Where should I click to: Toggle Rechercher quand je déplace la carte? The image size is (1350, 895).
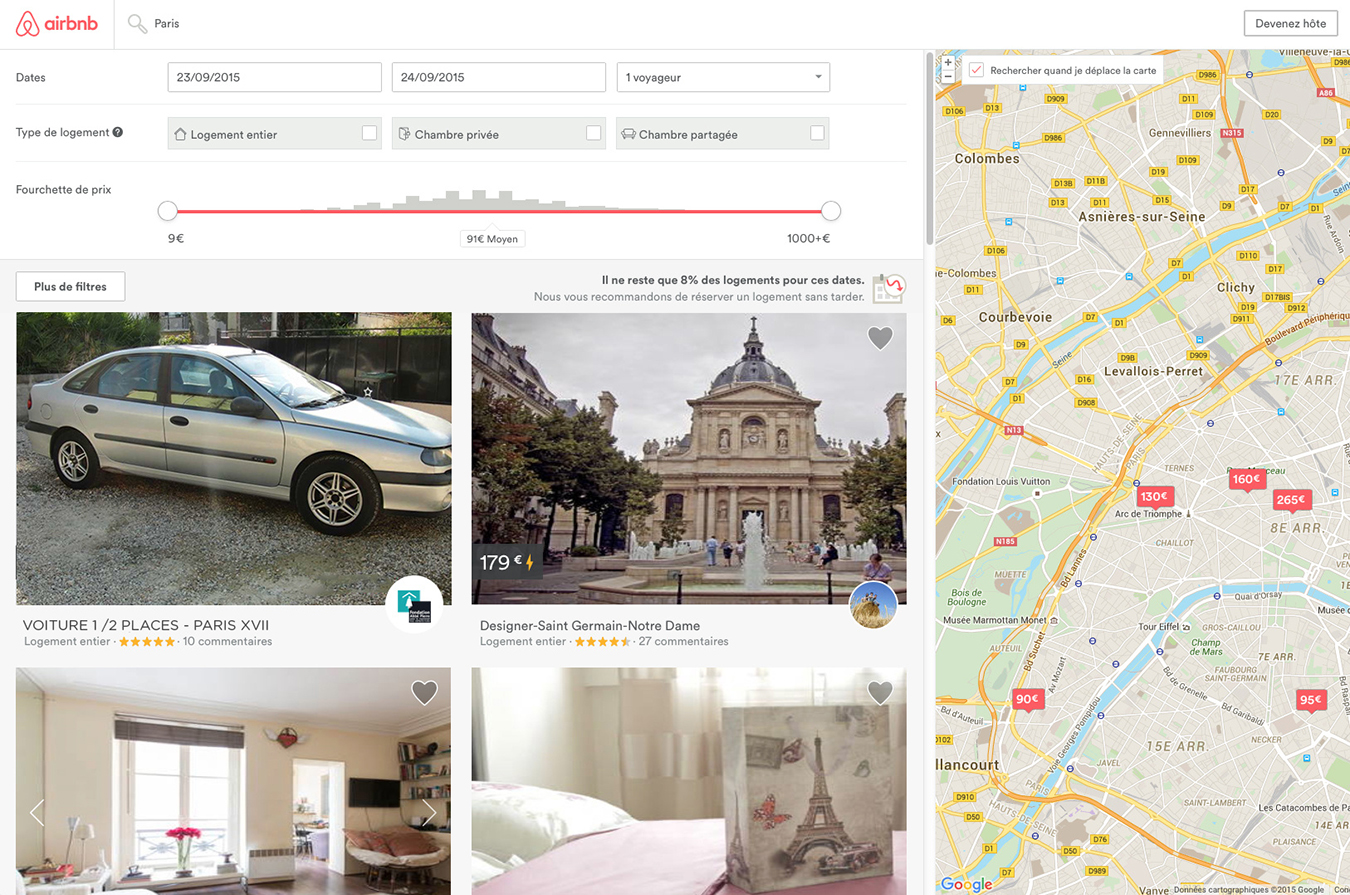click(x=977, y=71)
